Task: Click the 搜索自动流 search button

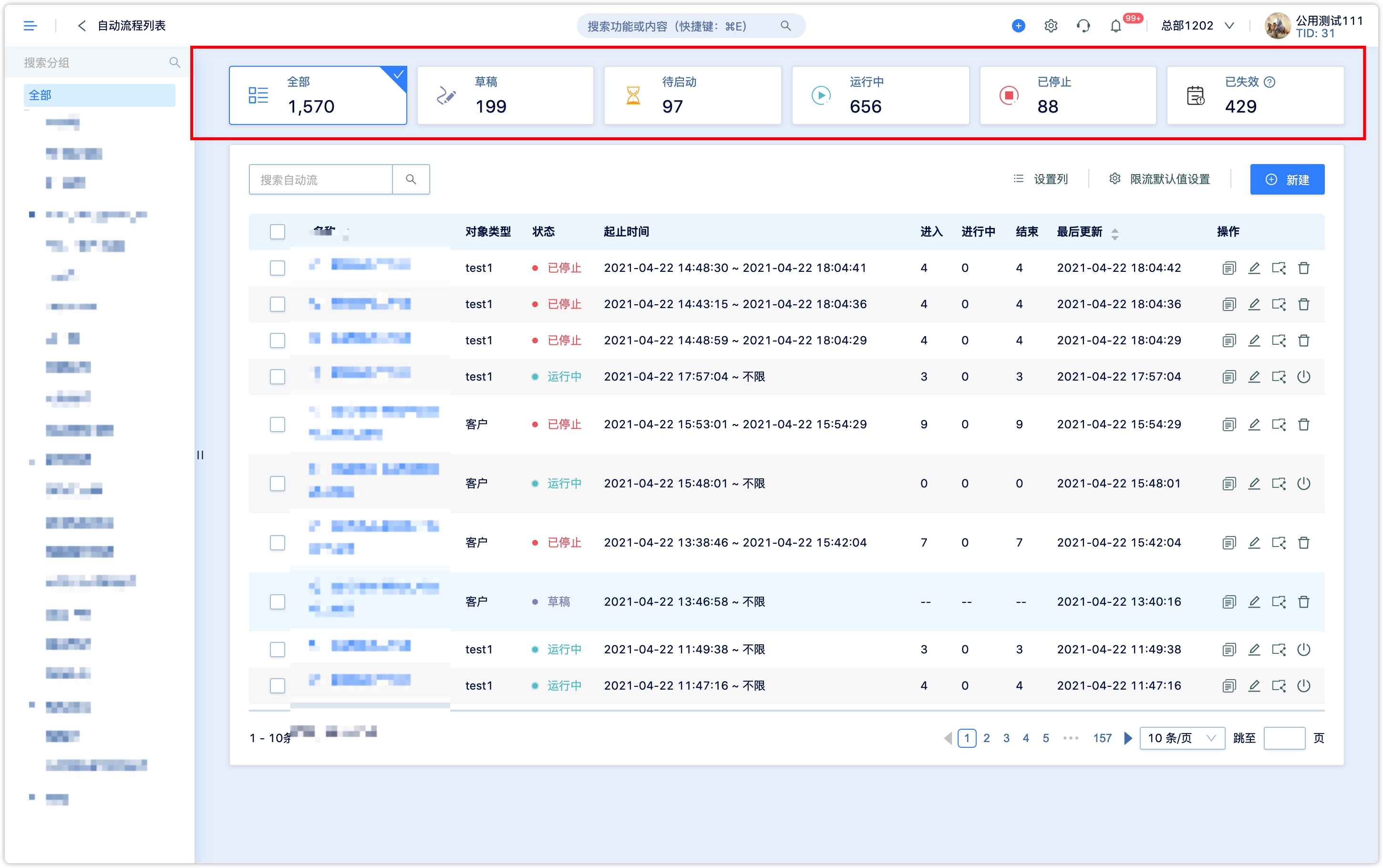Action: coord(411,179)
